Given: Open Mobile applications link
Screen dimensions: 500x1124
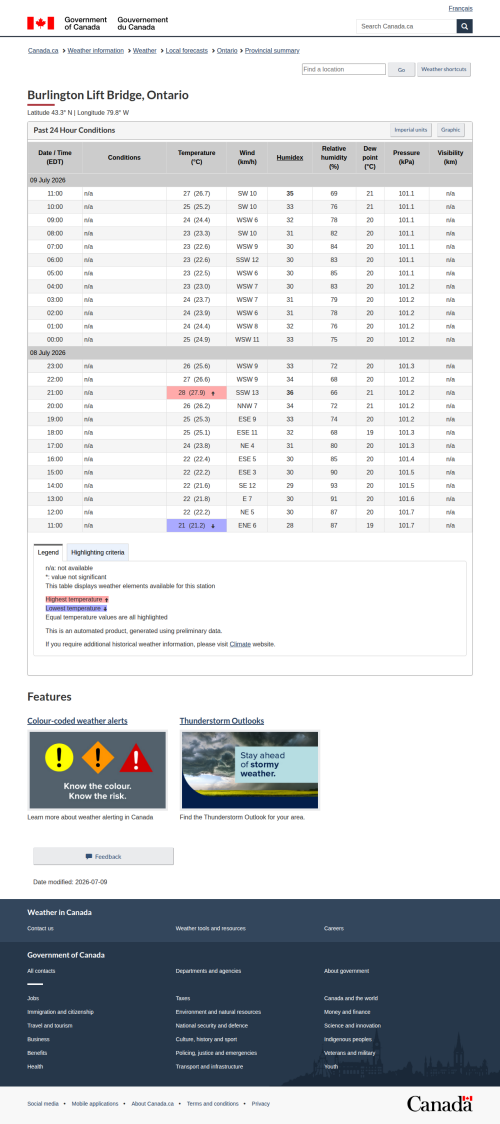Looking at the screenshot, I should 95,1104.
